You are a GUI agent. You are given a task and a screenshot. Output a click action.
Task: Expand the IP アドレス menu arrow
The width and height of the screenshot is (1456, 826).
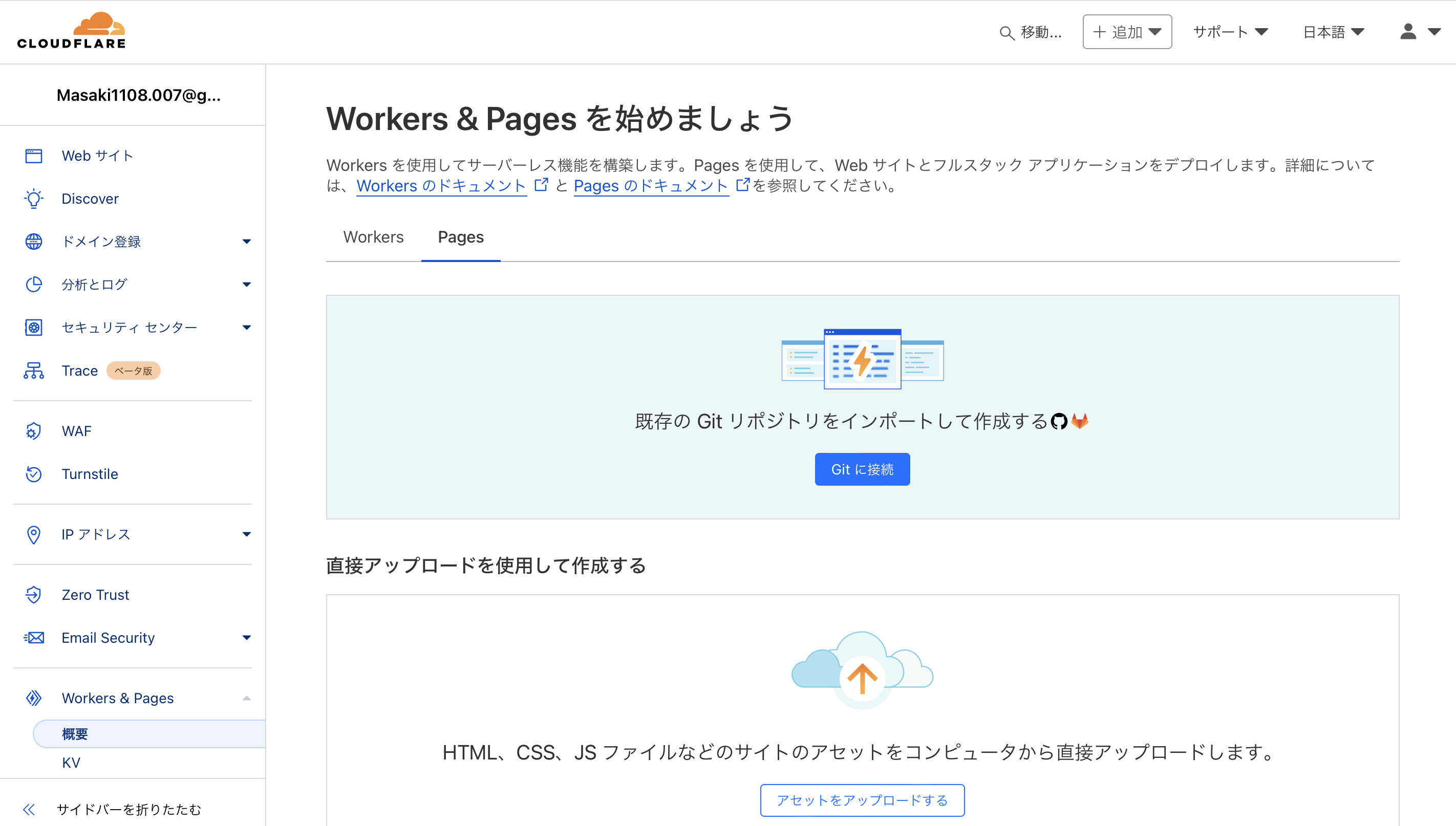pyautogui.click(x=246, y=534)
